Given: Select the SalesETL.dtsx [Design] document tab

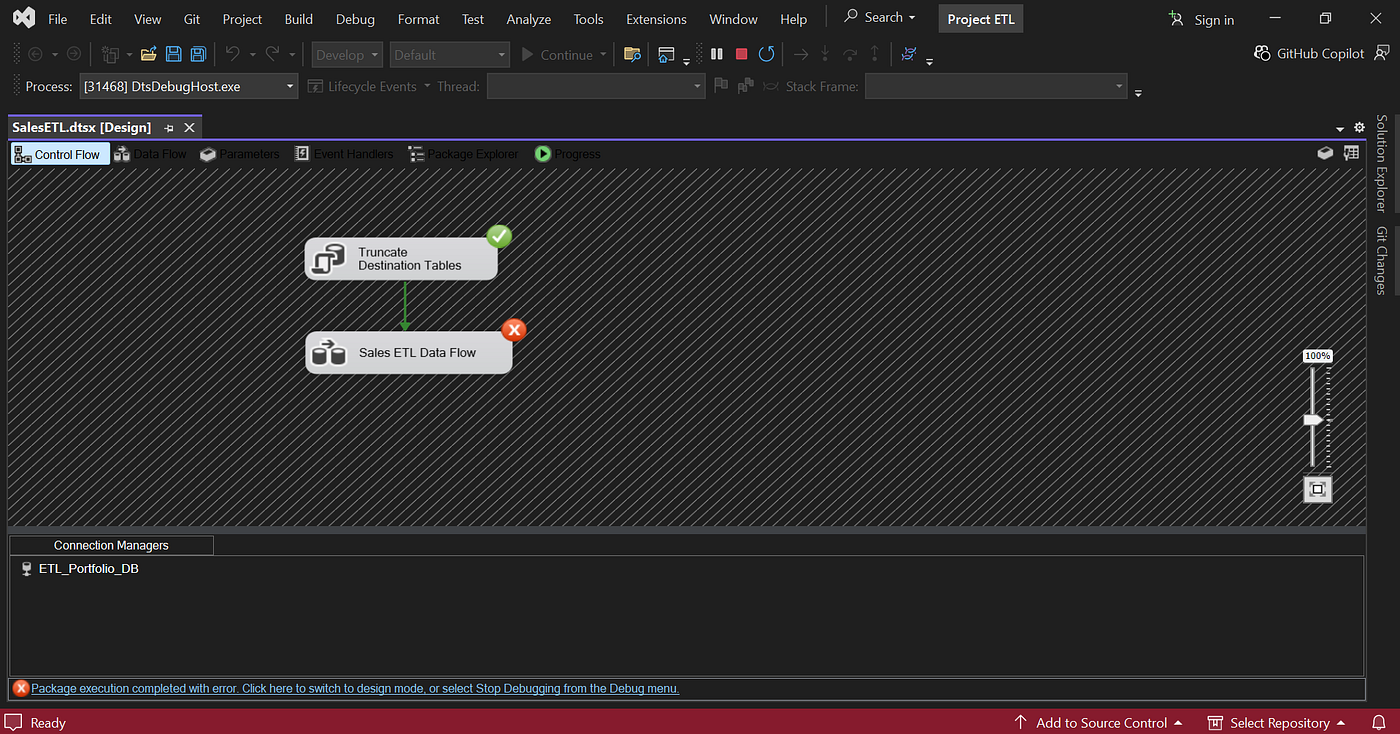Looking at the screenshot, I should [82, 127].
